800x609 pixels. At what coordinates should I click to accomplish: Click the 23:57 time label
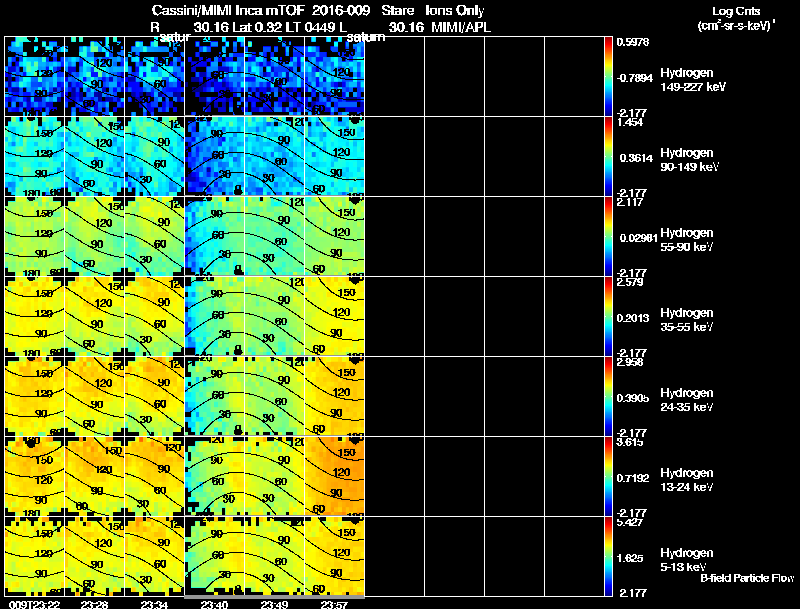click(x=335, y=604)
